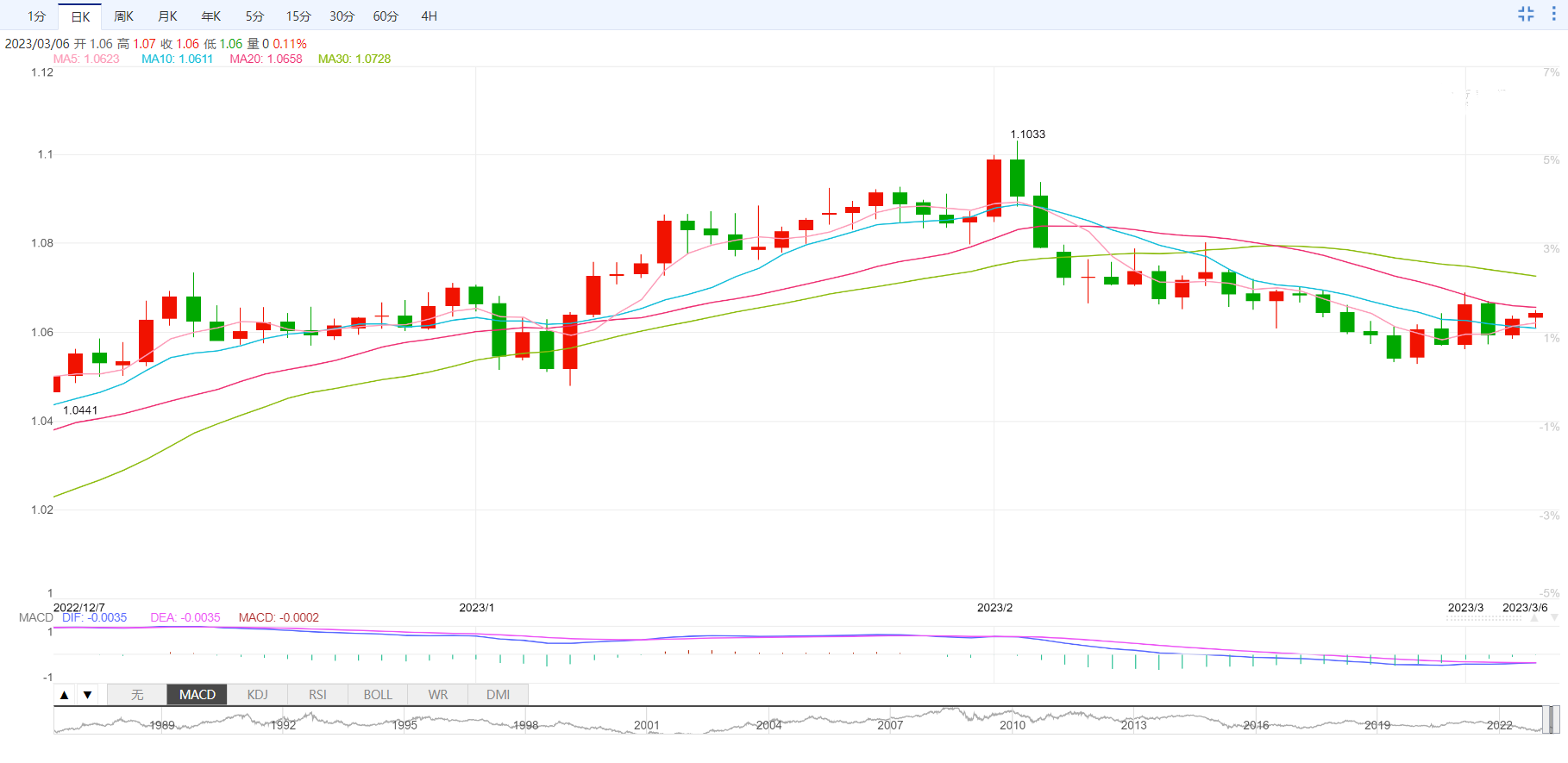Click the 2010 area in the overview timeline
The height and width of the screenshot is (763, 1568).
pyautogui.click(x=1013, y=725)
